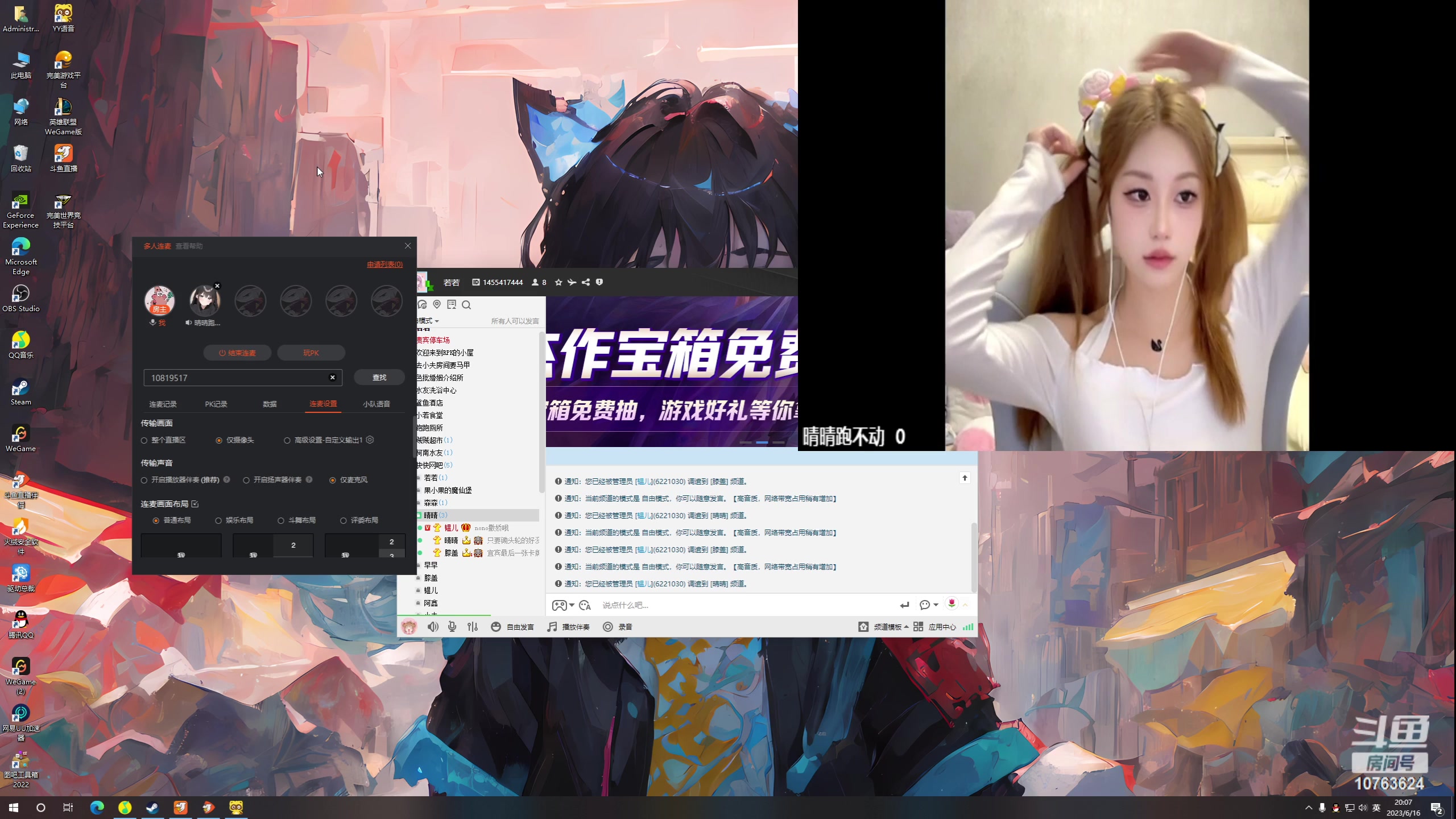Favorite the room using the star icon

tap(557, 282)
